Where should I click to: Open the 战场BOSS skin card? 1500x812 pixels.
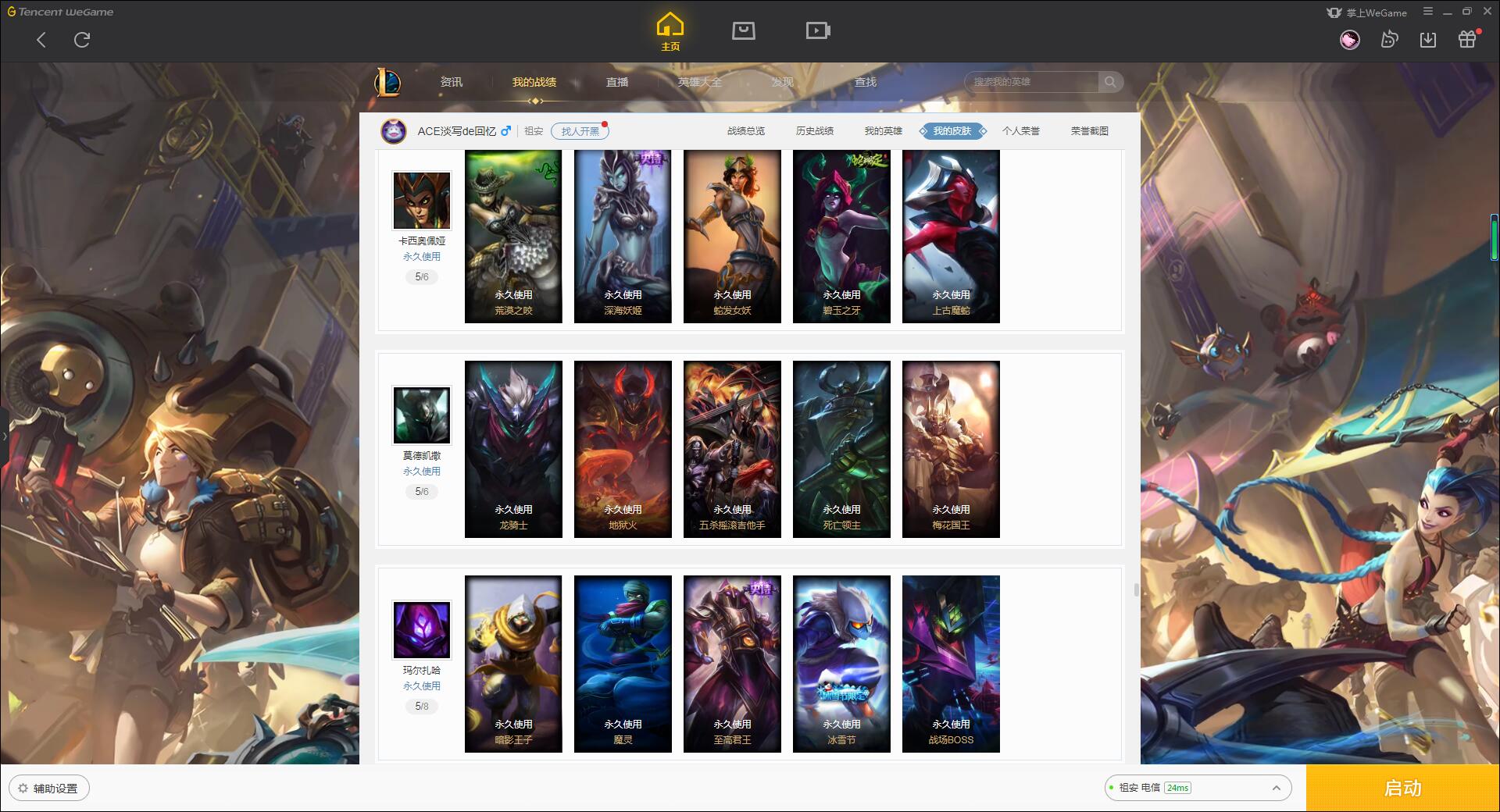click(951, 664)
